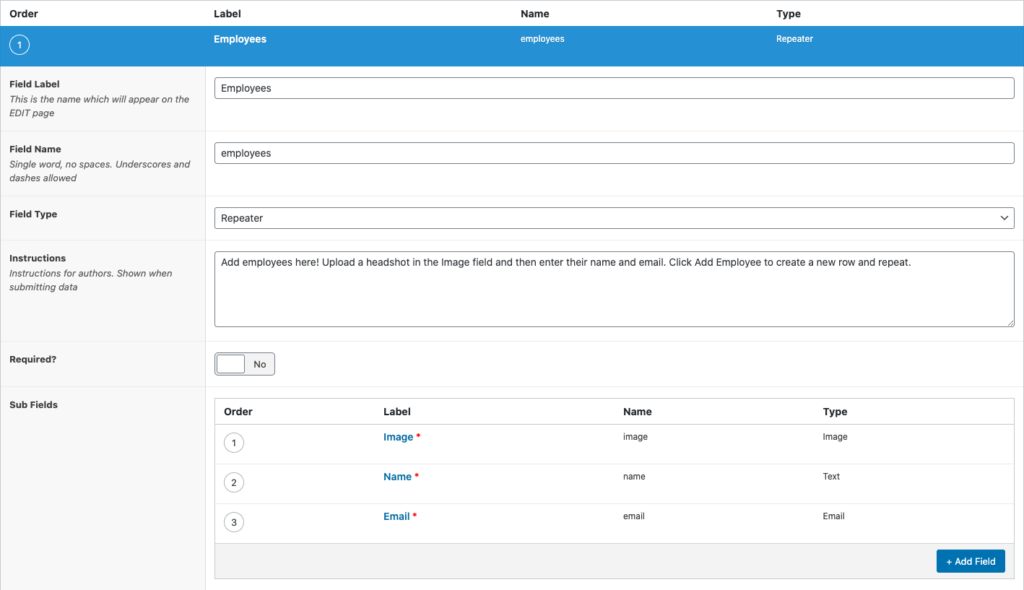1024x590 pixels.
Task: Click the image name cell in sub fields
Action: (635, 437)
